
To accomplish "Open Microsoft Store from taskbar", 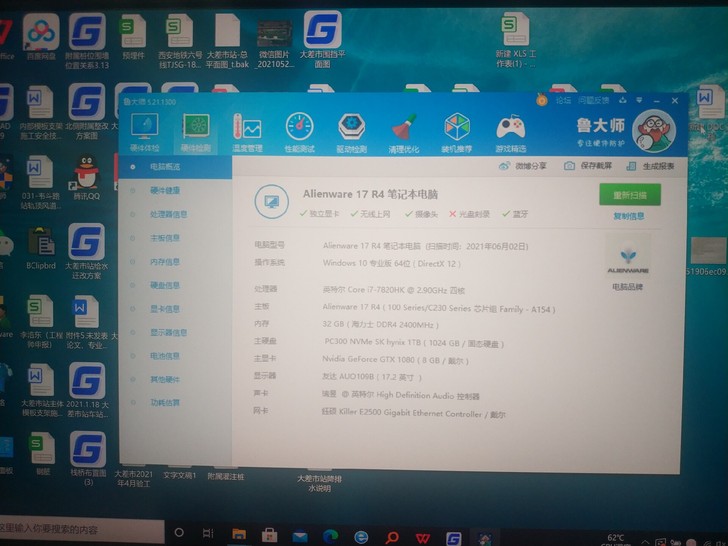I will (269, 535).
